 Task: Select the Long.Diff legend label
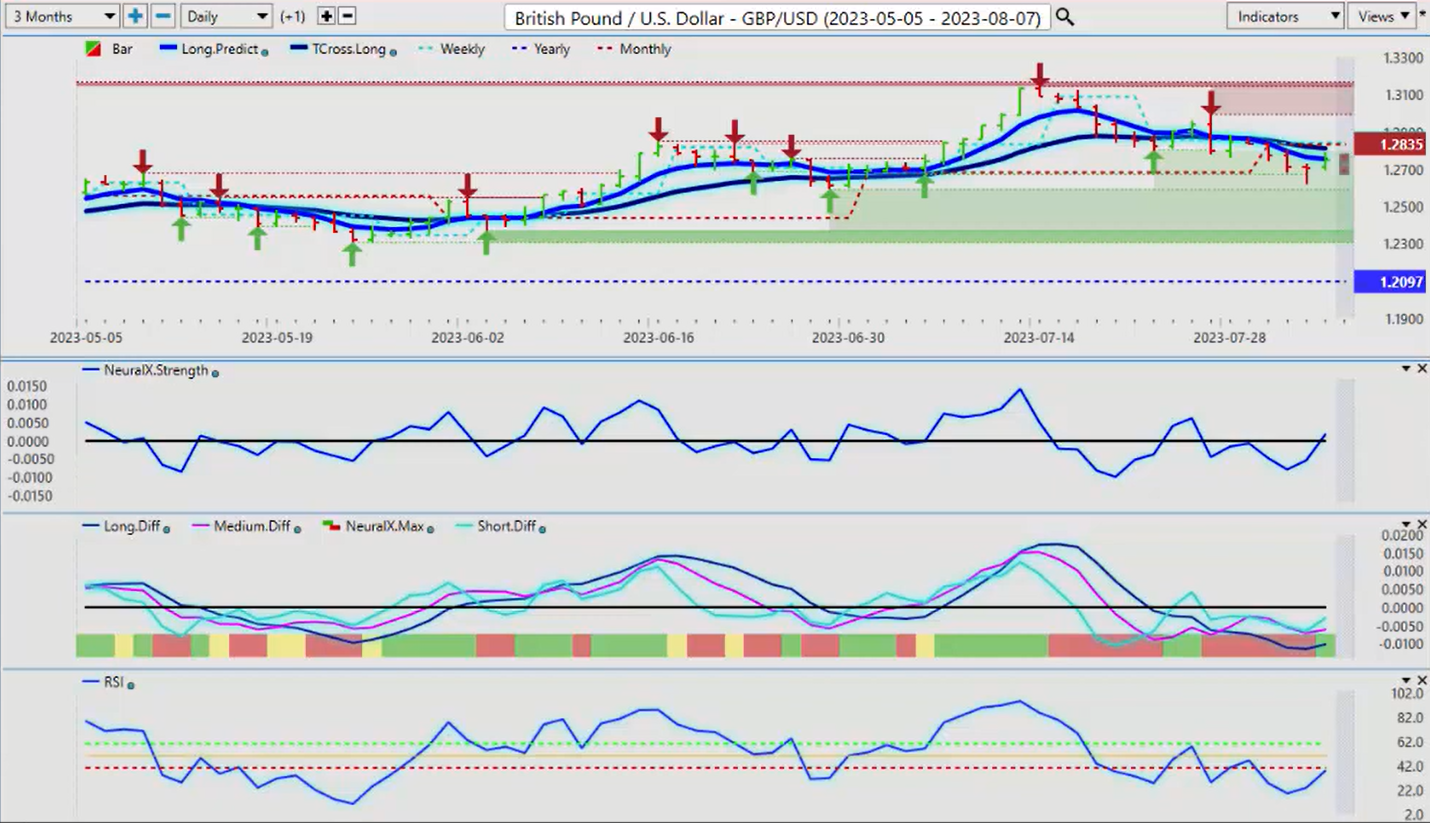(x=132, y=526)
